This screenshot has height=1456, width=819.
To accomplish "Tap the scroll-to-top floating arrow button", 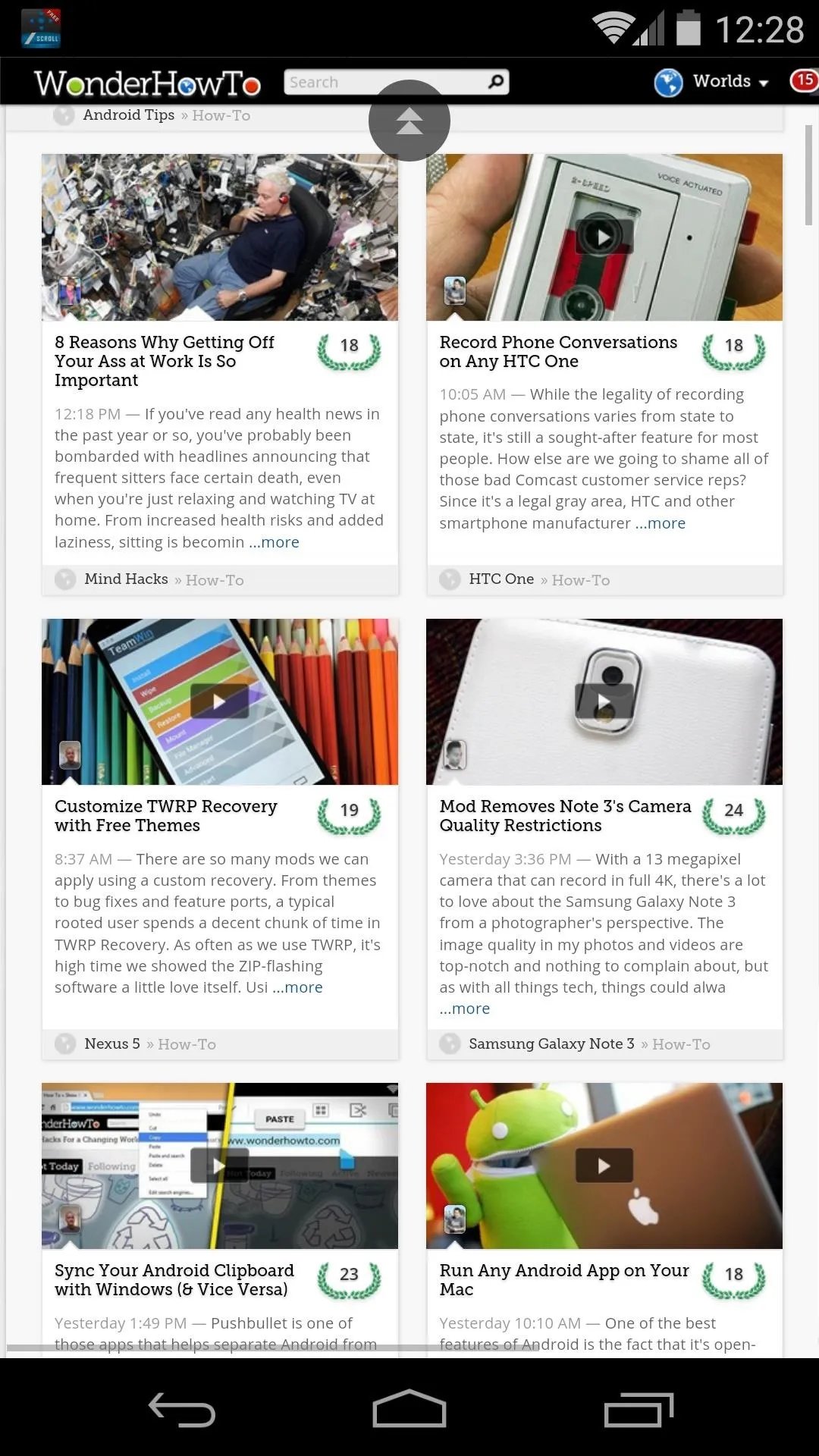I will click(409, 121).
